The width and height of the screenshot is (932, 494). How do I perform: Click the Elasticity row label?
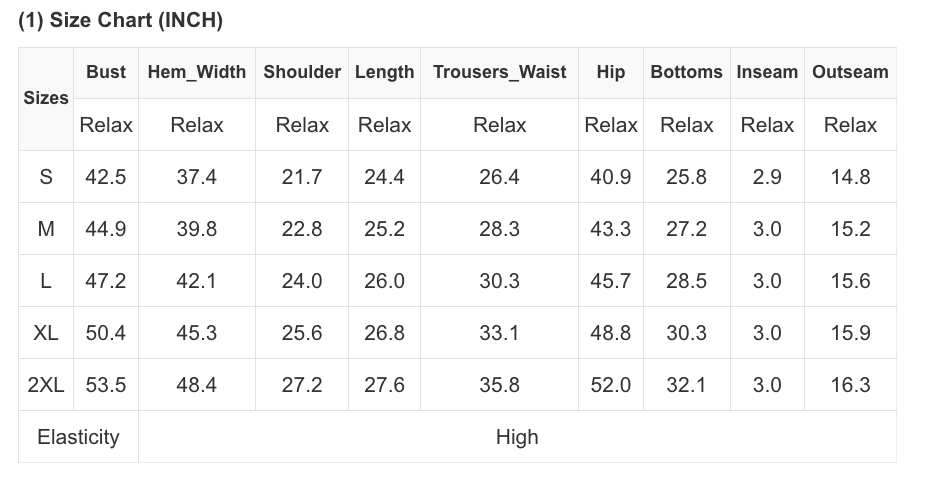(x=78, y=437)
